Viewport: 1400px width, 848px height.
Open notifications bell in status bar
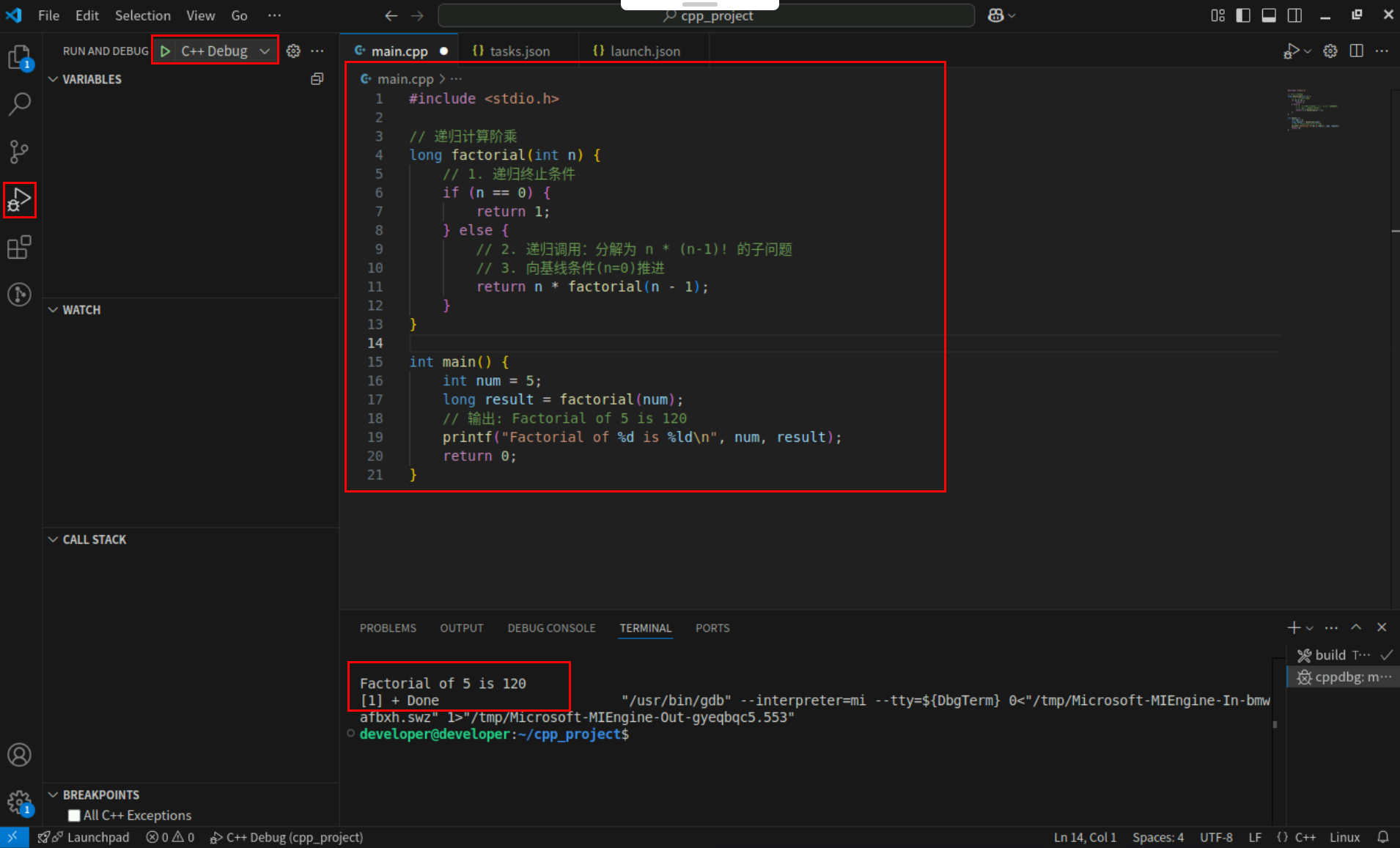1383,837
